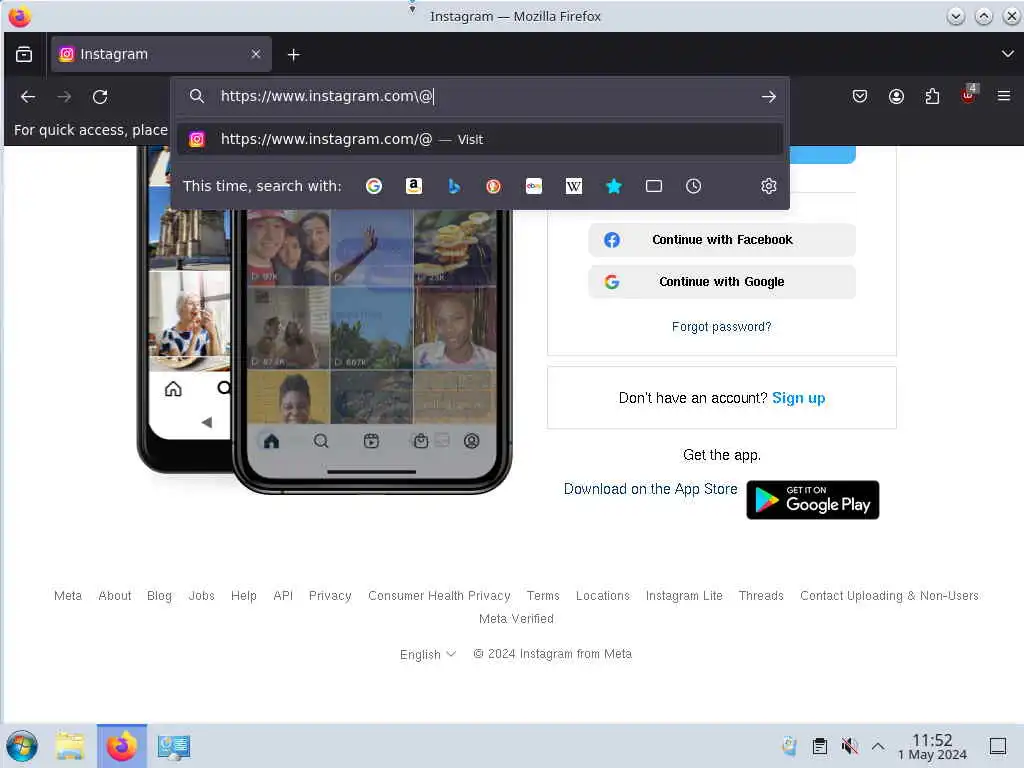Screen dimensions: 1024x768
Task: Continue with Facebook button
Action: (722, 240)
